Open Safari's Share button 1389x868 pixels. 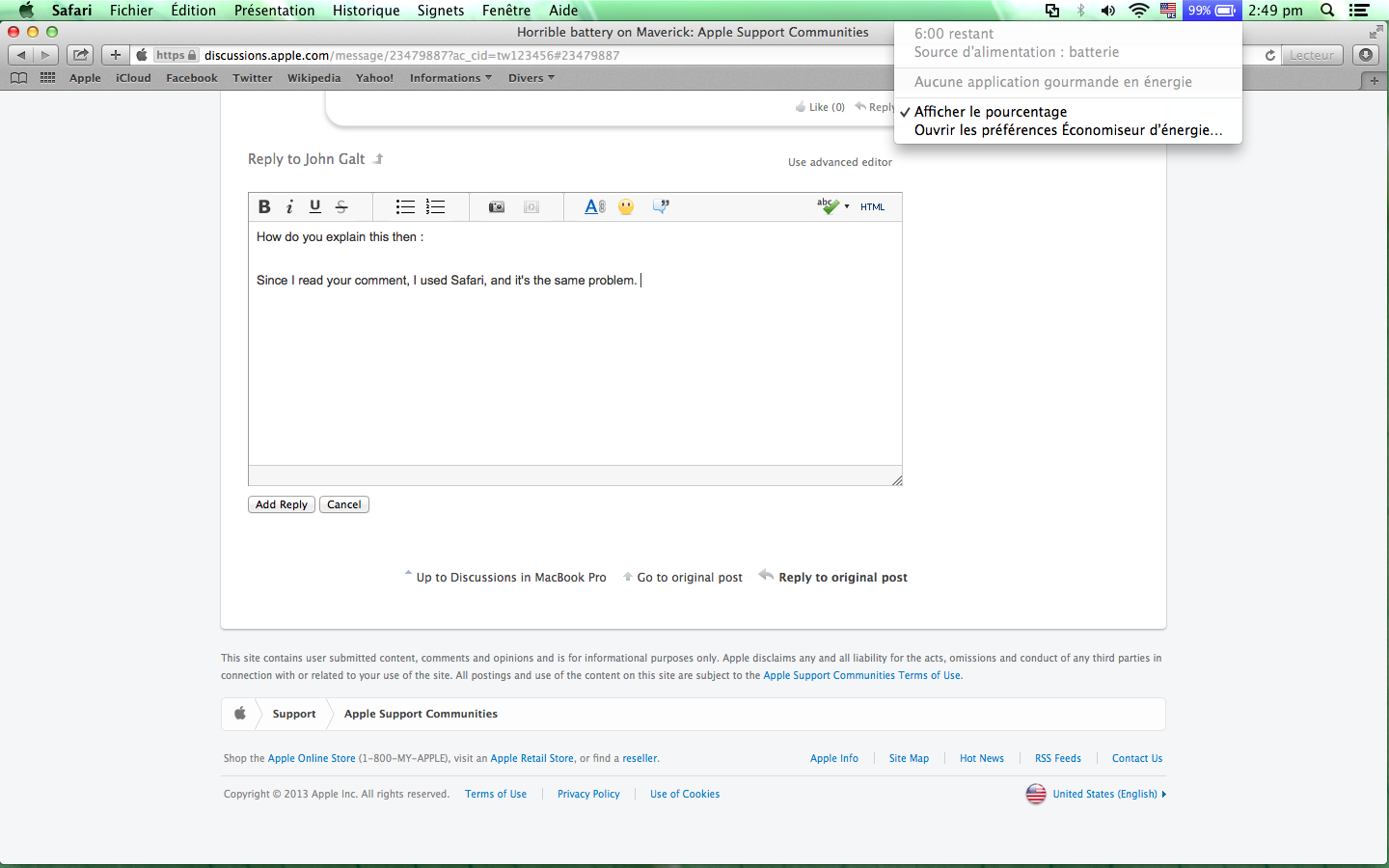click(81, 55)
